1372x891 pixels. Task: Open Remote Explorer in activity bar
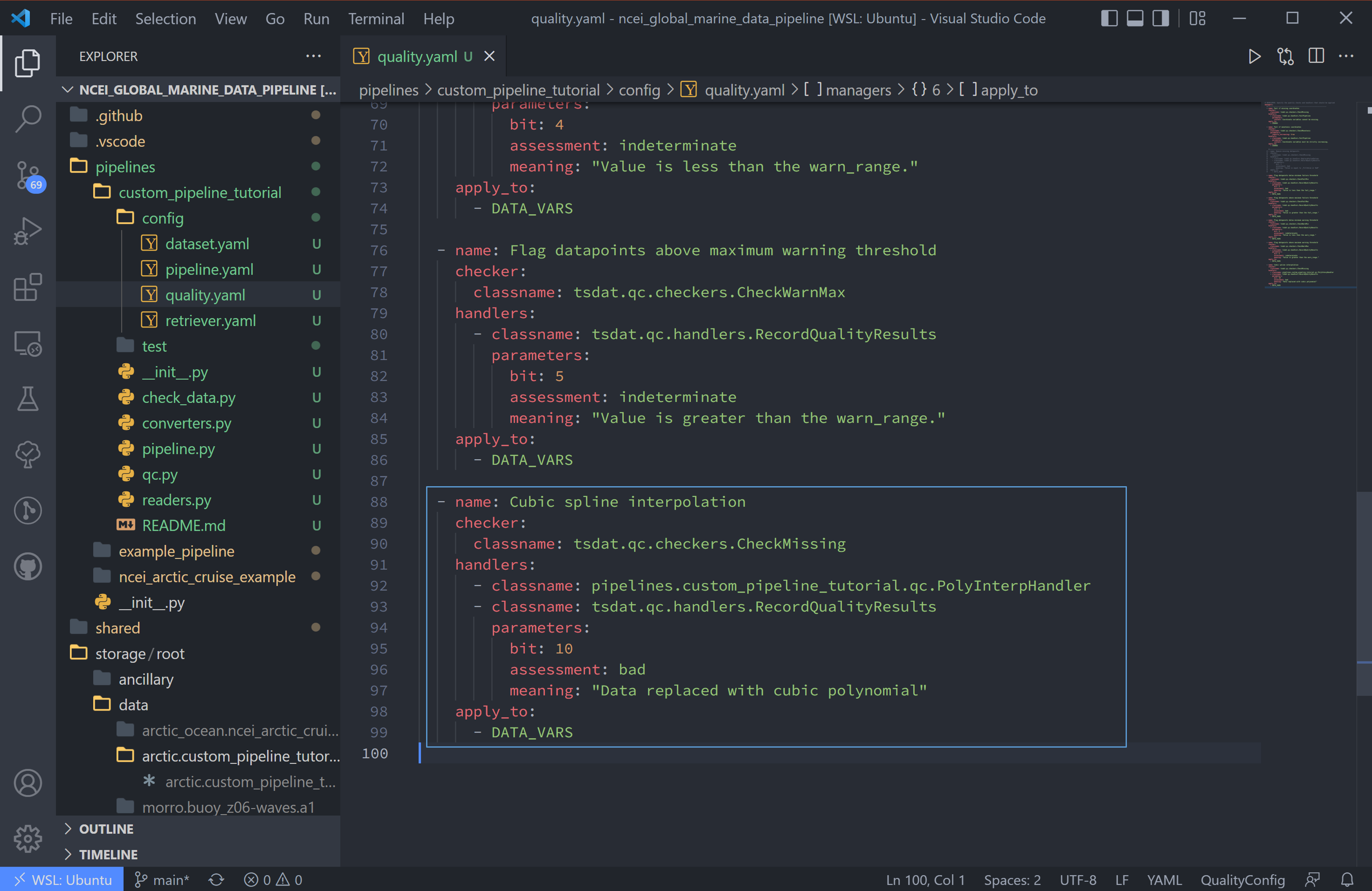tap(27, 344)
